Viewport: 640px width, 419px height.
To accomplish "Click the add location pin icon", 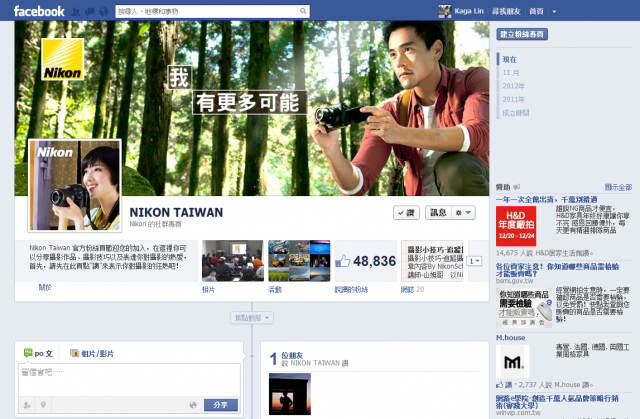I will 43,405.
